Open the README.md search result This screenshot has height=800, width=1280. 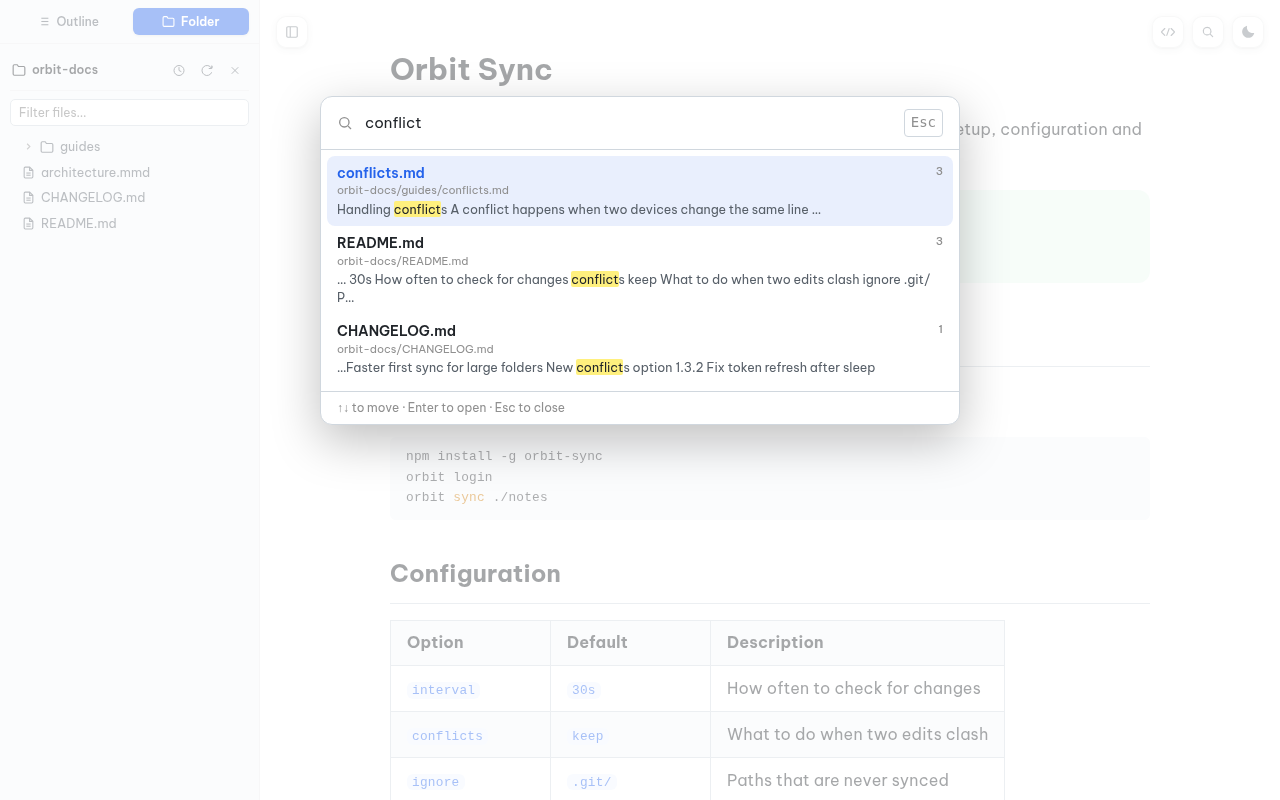pyautogui.click(x=640, y=270)
